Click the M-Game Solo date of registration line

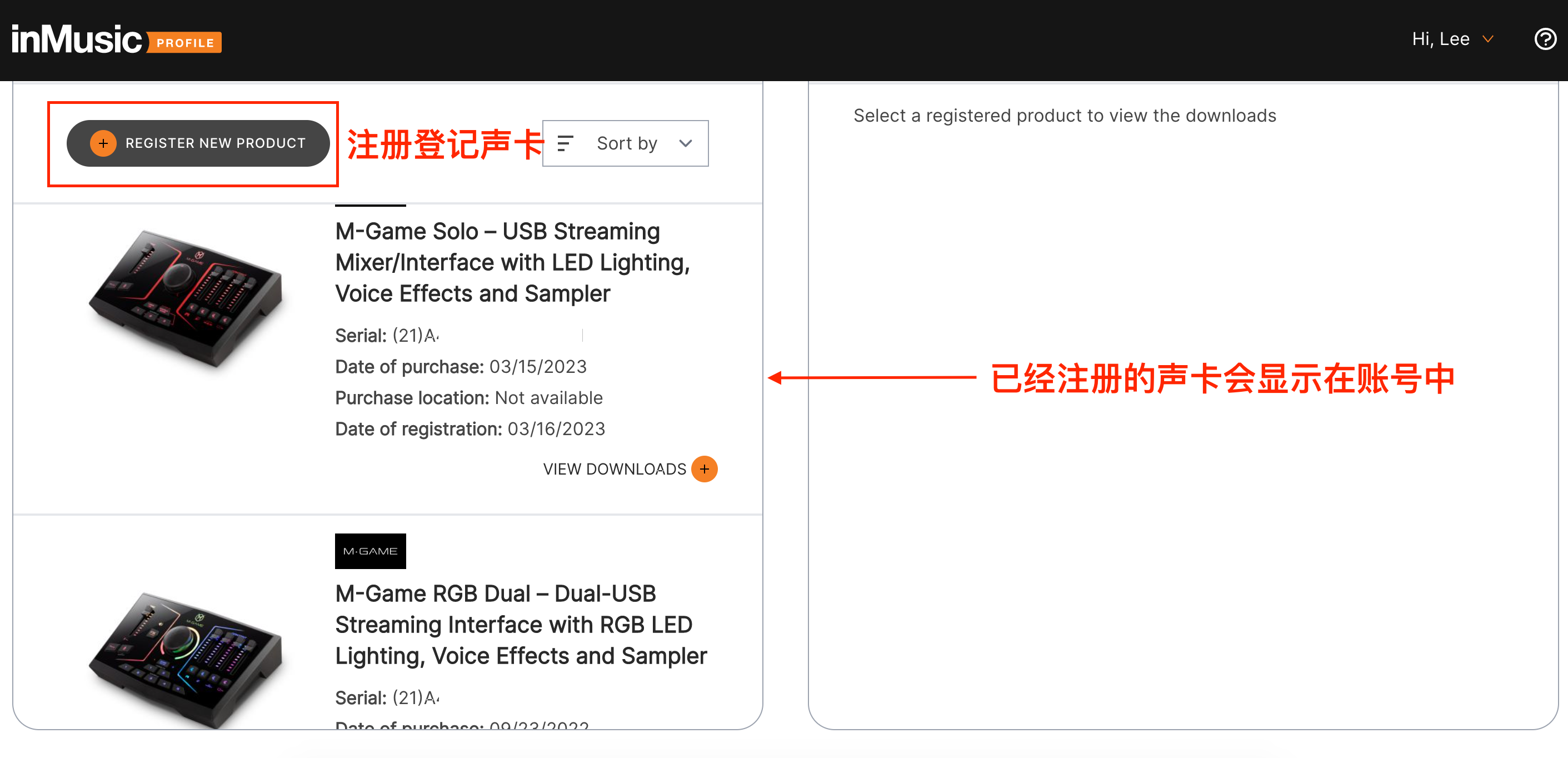(x=470, y=428)
